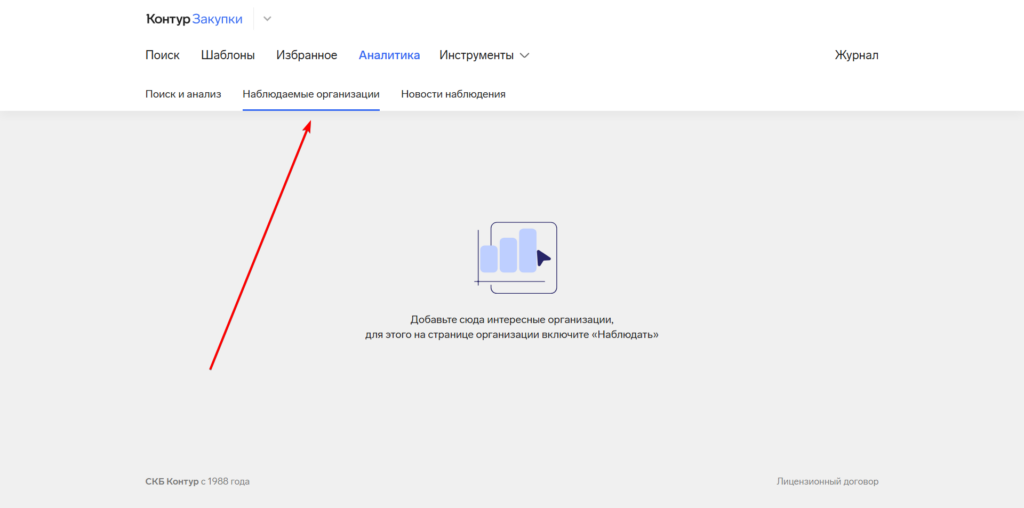Select the Наблюдаемые организации tab
The image size is (1024, 508).
(x=311, y=94)
